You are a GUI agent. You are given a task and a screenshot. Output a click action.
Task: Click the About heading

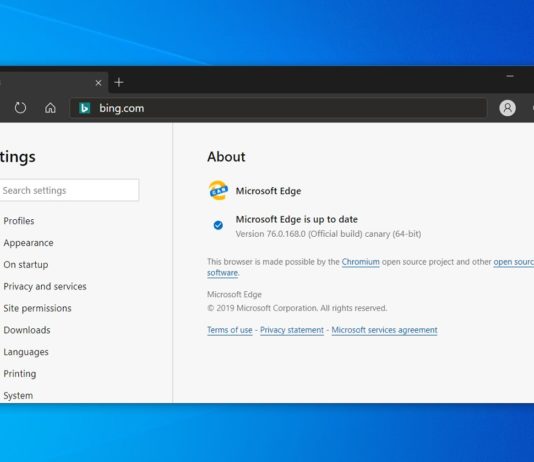226,157
